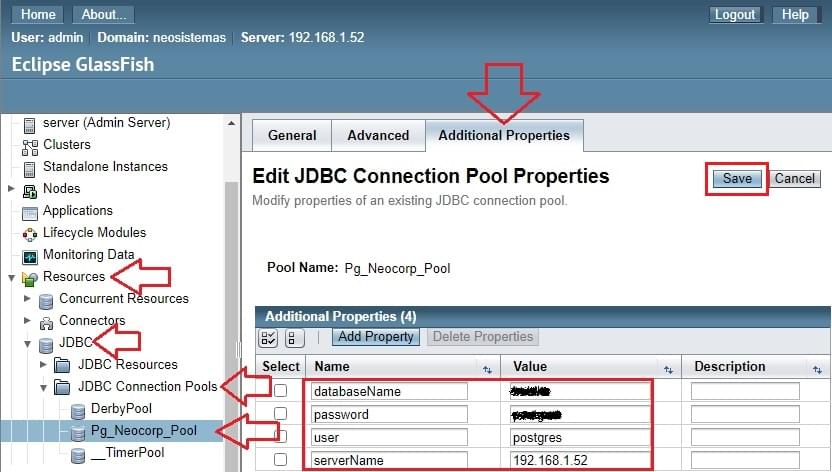Click the Deselect All properties icon
This screenshot has height=472, width=832.
coord(294,338)
